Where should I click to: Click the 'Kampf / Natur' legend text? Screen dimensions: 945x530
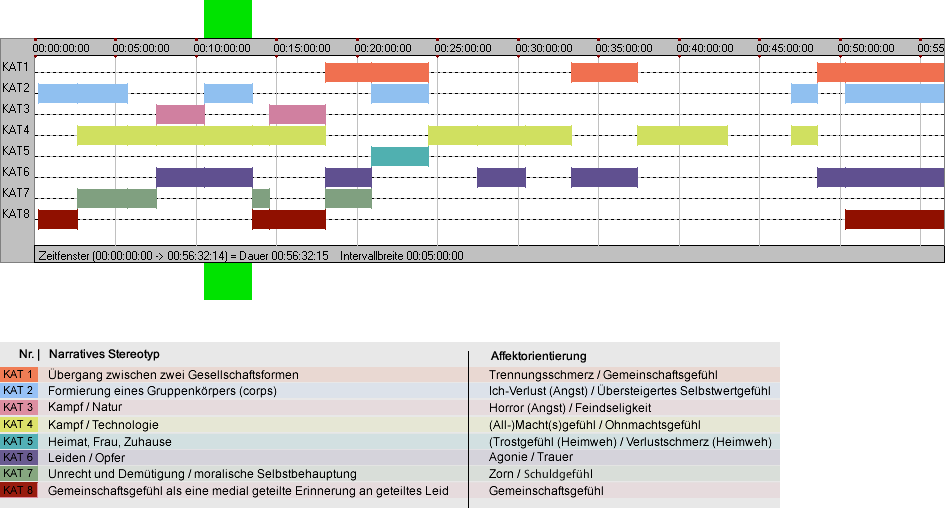(x=85, y=408)
